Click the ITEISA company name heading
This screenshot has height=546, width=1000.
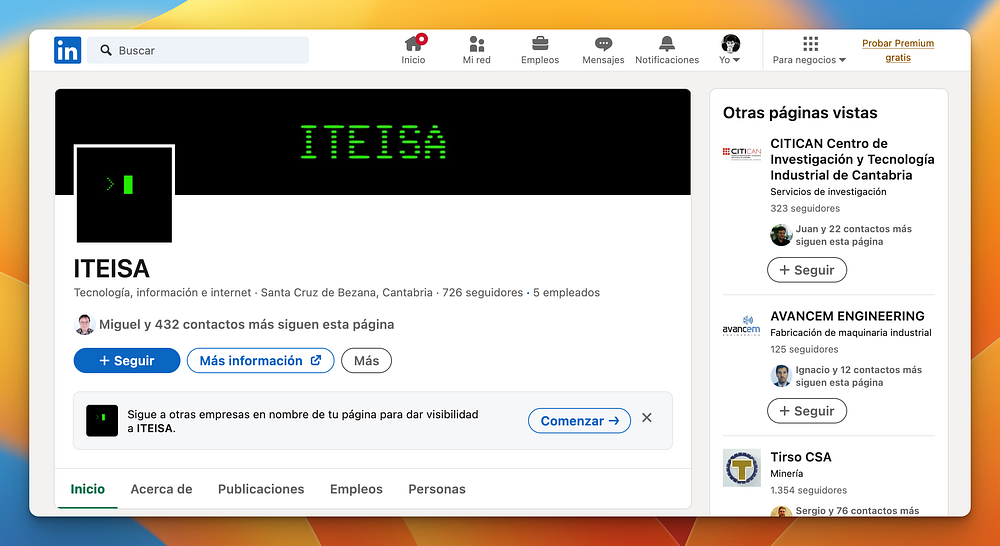point(112,269)
